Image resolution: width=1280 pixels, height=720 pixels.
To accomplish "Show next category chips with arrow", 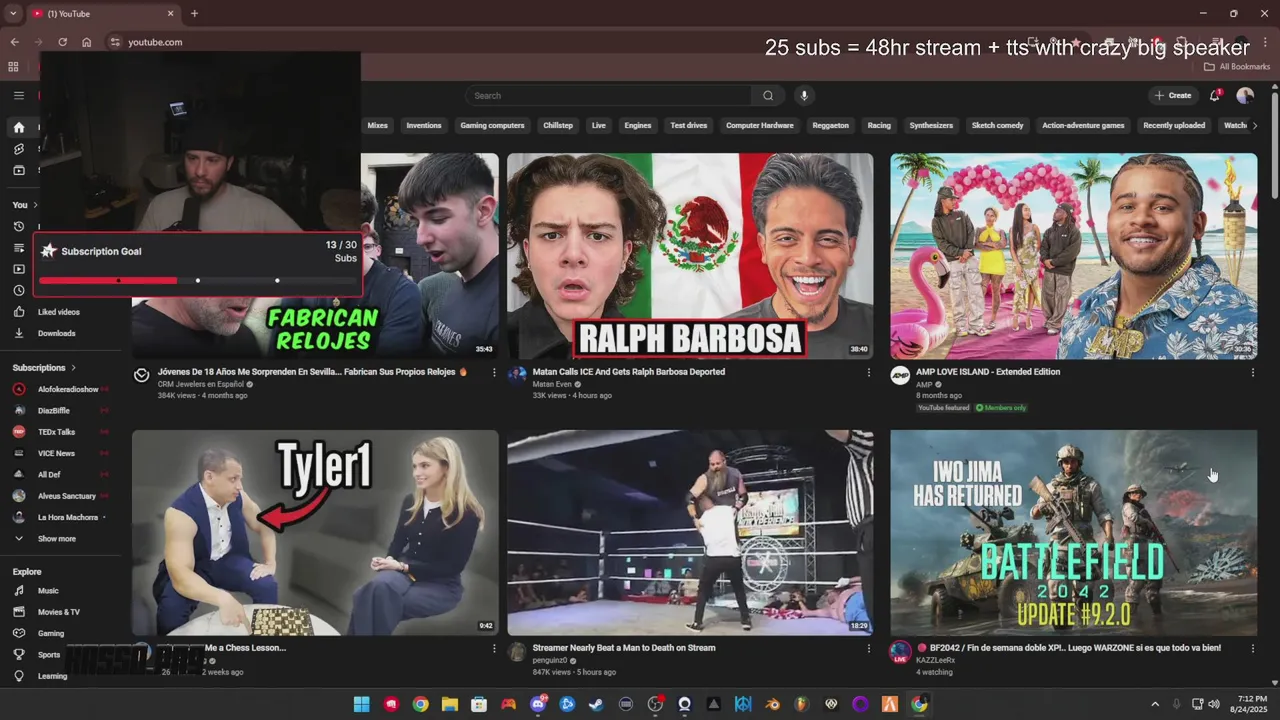I will (x=1255, y=125).
